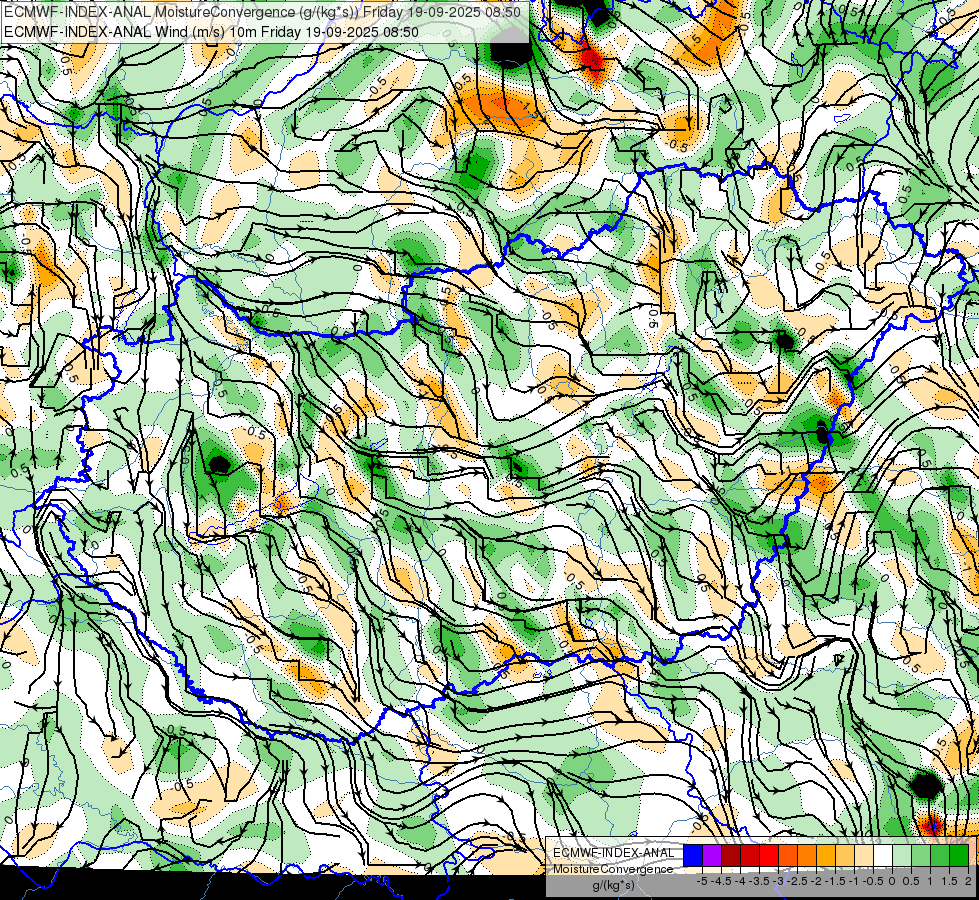
Task: Click the MoistureConvergence title line at top
Action: [262, 11]
